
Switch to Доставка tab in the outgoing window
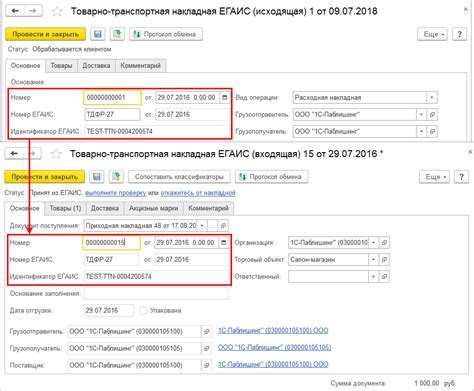(96, 66)
